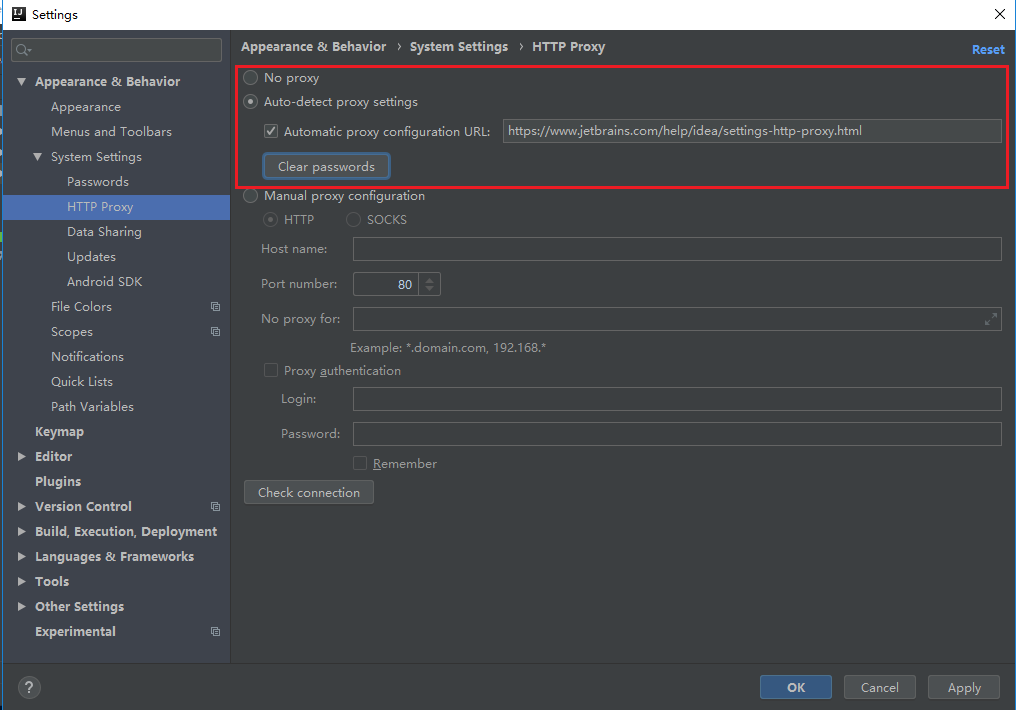Screen dimensions: 1016x710
Task: Click the Reset link
Action: coord(988,50)
